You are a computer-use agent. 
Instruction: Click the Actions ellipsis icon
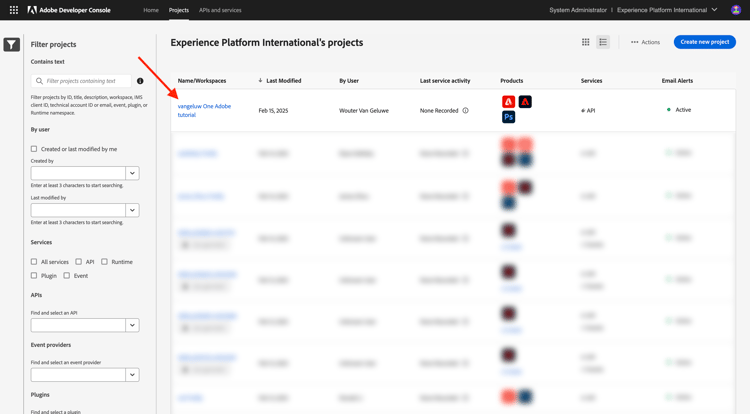pos(634,42)
